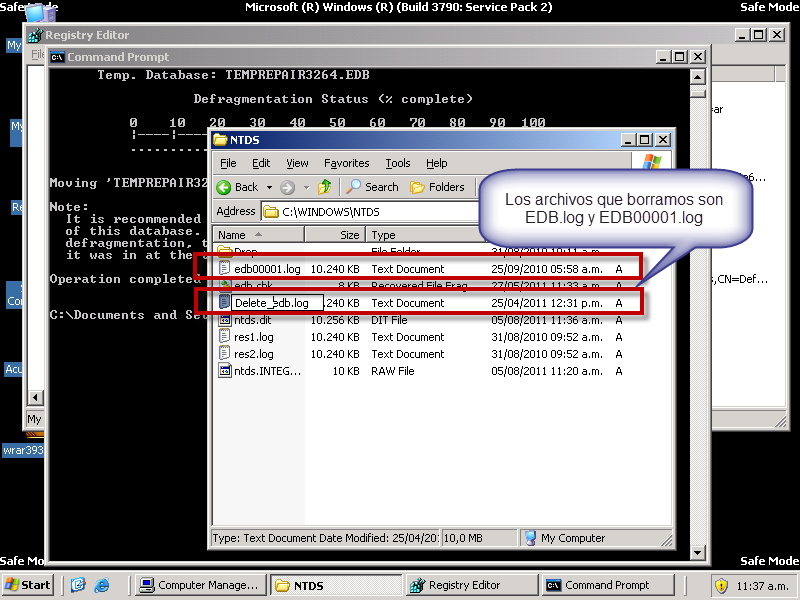Click the Command Prompt scrollbar up arrow
Viewport: 800px width, 600px height.
[700, 75]
